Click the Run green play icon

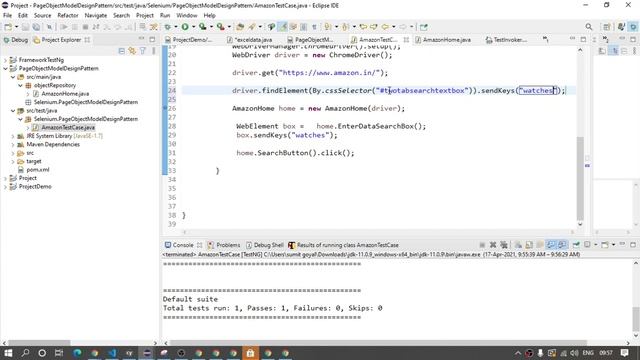[x=185, y=27]
